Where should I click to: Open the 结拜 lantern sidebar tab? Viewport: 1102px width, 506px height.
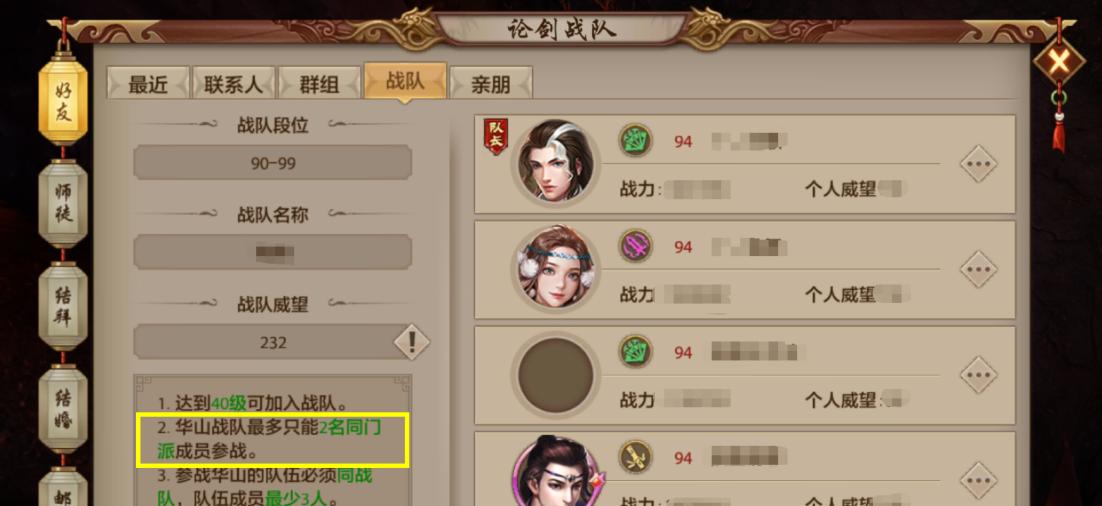tap(63, 305)
